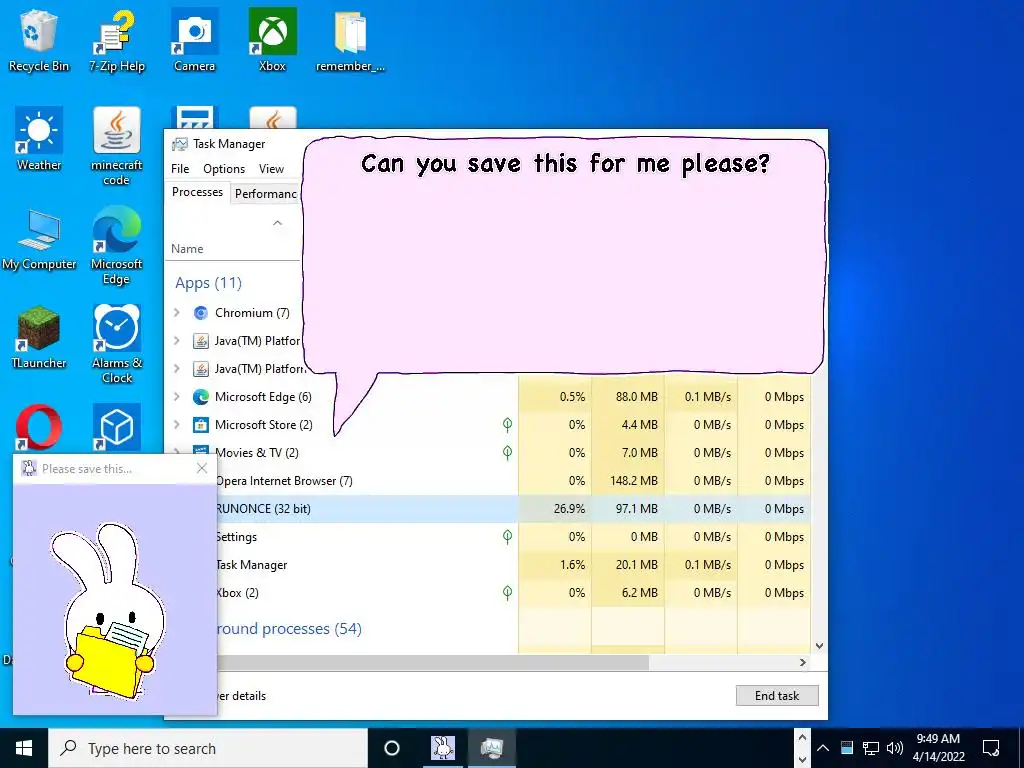Click the leaf status icon on Microsoft Store row
The height and width of the screenshot is (768, 1024).
pos(507,425)
